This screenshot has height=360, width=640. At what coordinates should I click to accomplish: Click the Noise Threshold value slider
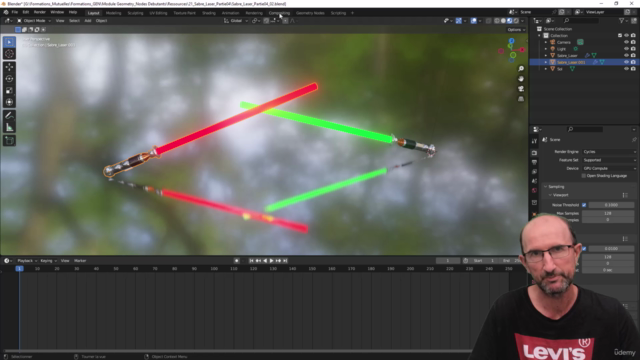tap(611, 205)
